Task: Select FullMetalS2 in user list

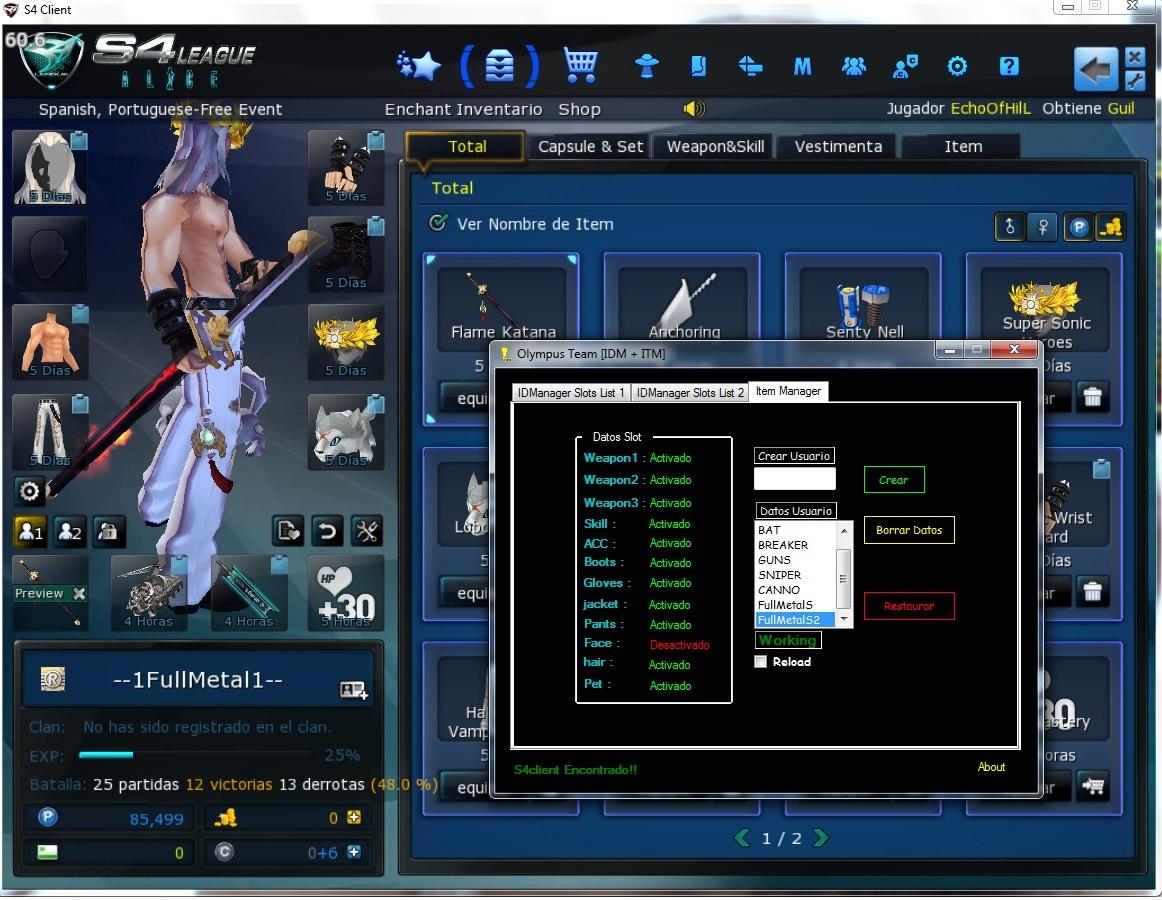Action: [795, 620]
